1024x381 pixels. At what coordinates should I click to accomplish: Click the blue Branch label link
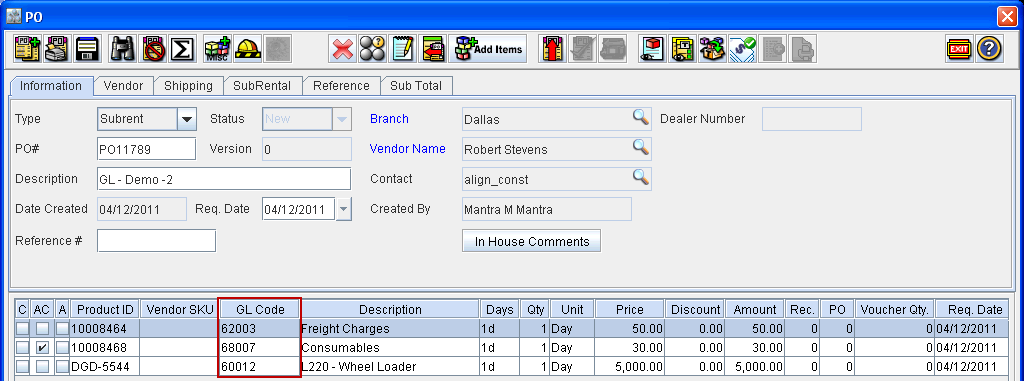(x=389, y=119)
